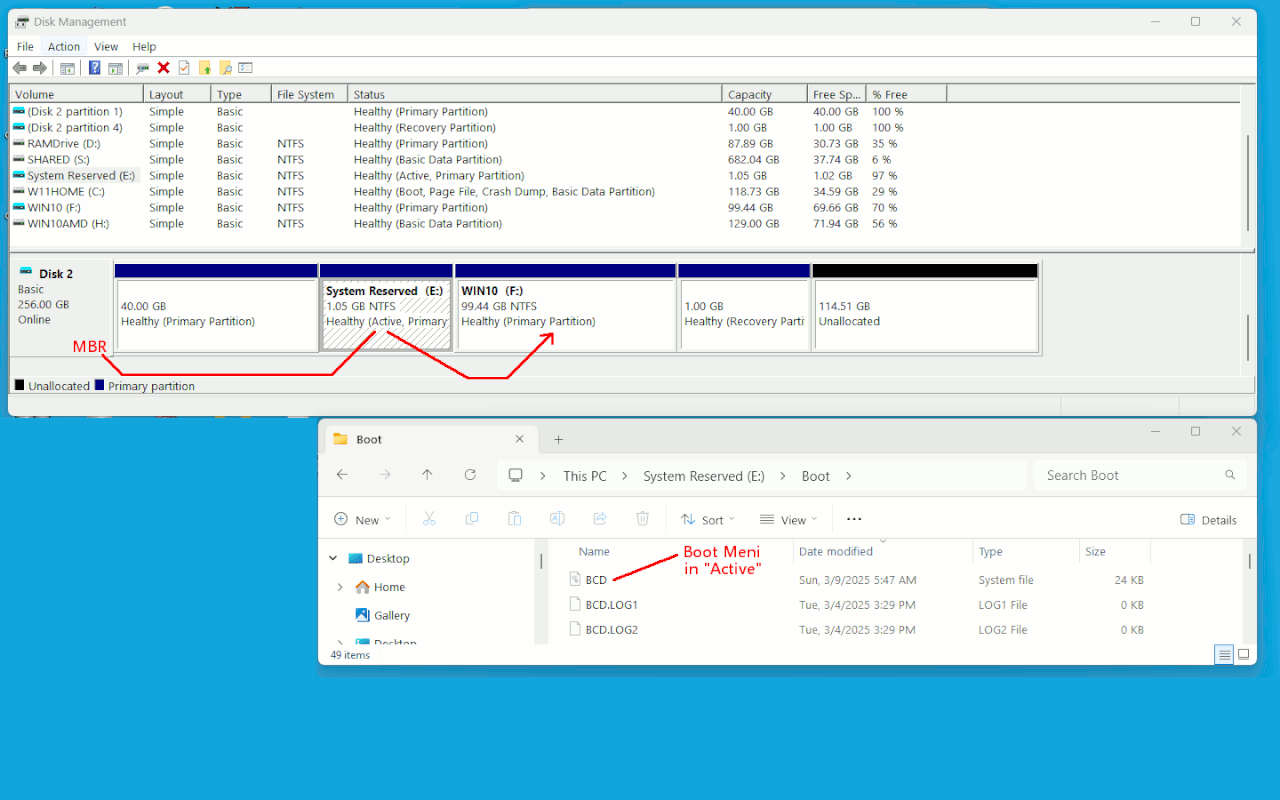Open the Sort dropdown in Explorer

[708, 519]
